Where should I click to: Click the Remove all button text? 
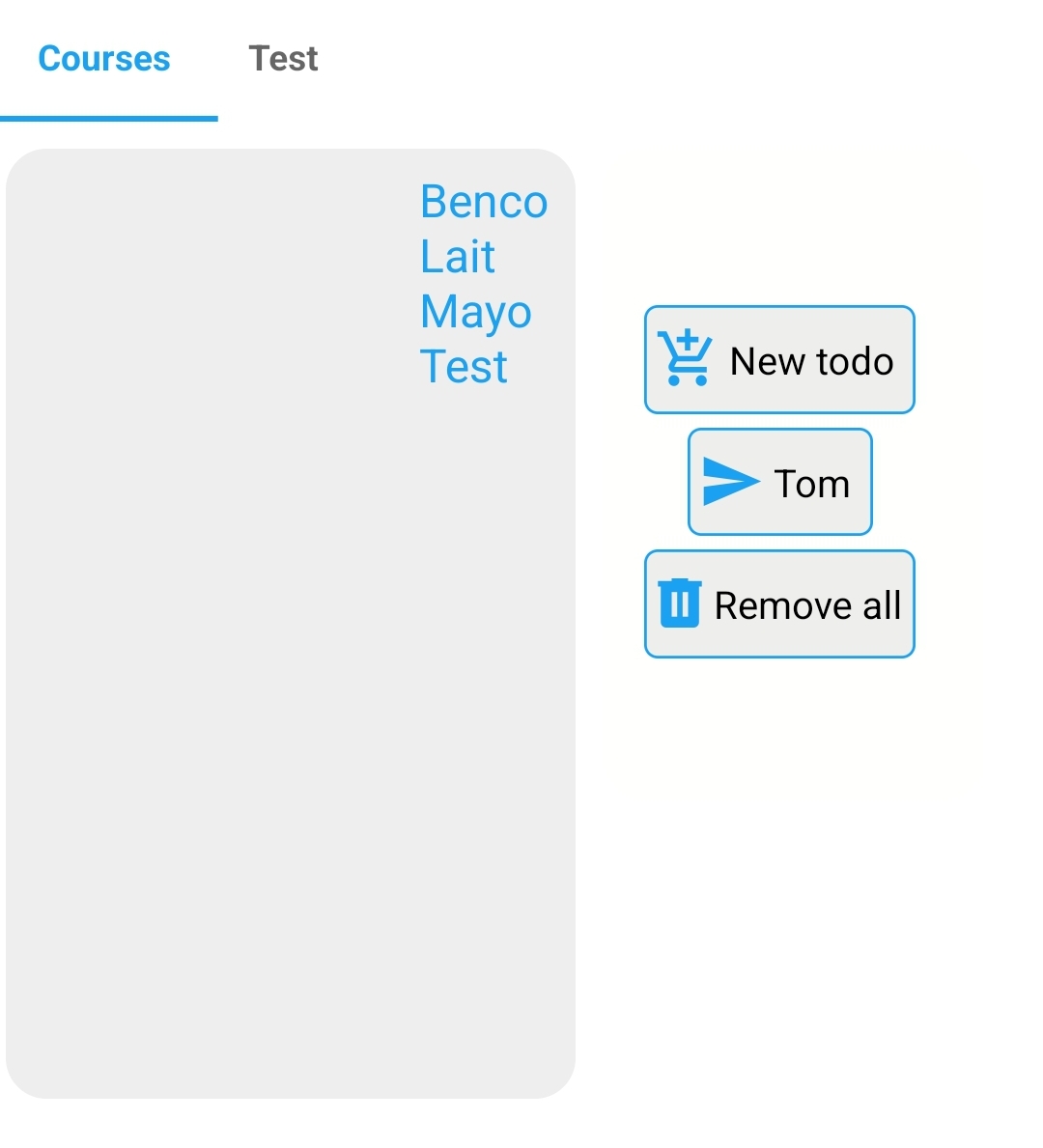point(807,605)
